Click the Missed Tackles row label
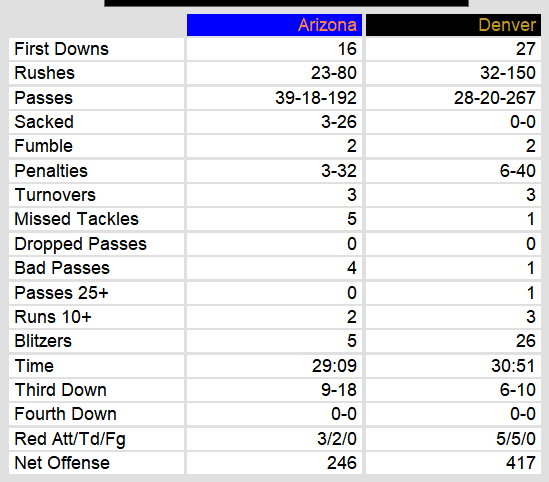549x482 pixels. click(76, 219)
